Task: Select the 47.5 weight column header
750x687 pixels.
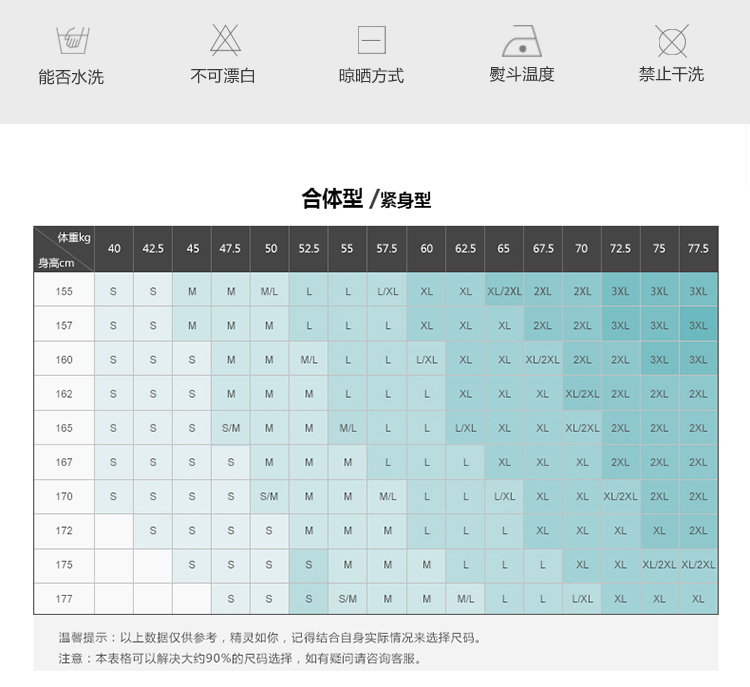Action: 231,249
